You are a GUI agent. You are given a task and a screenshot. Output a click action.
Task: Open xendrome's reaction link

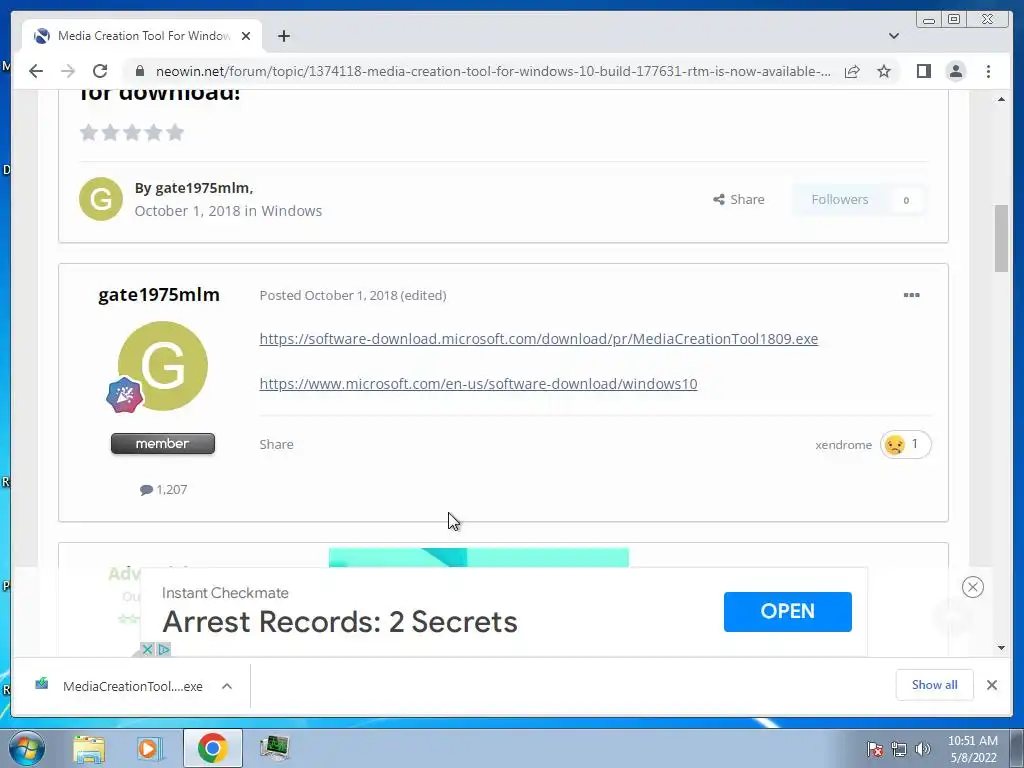843,445
